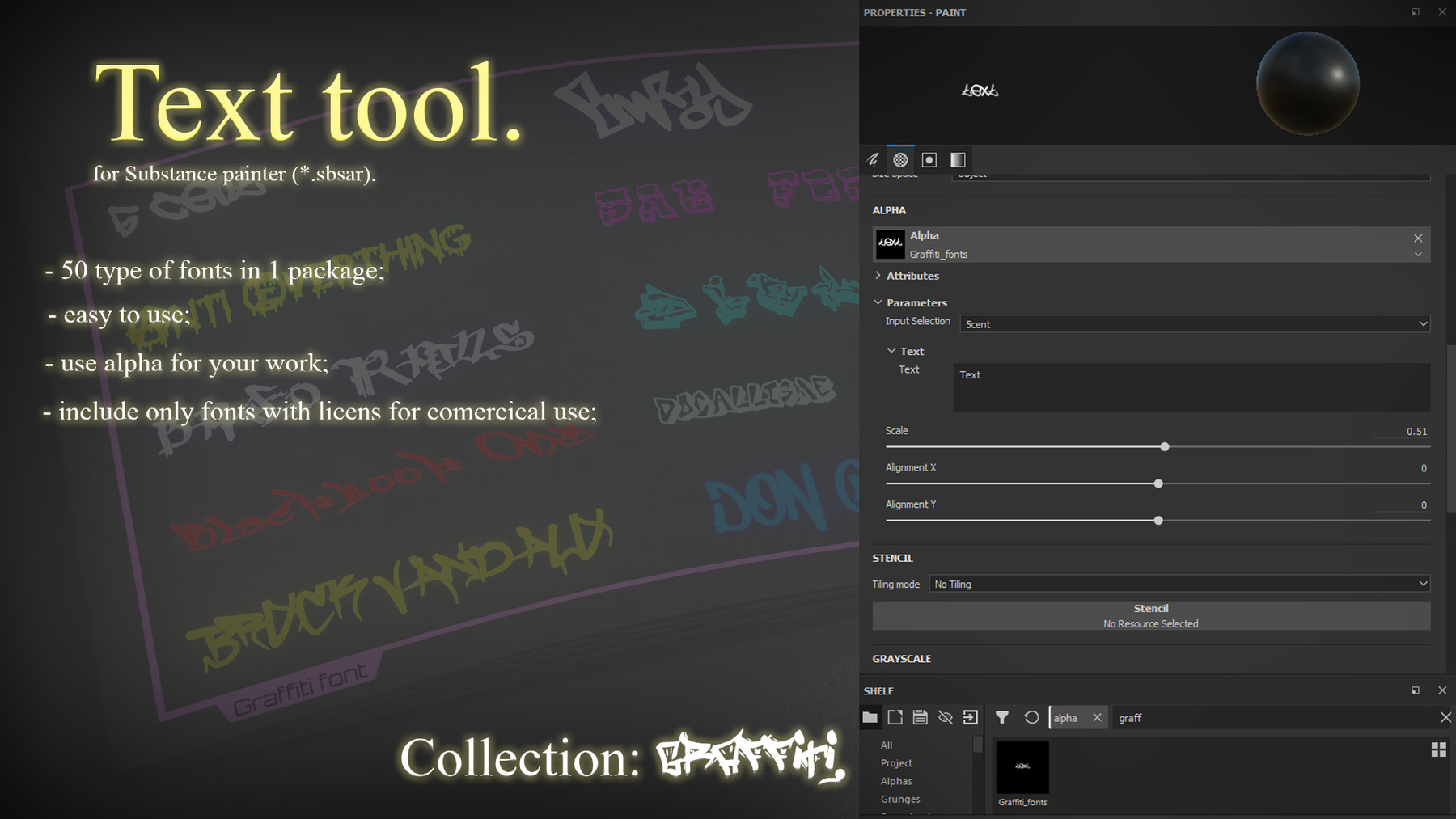Screen dimensions: 1456x819
Task: Select the grayscale gradient icon in Properties toolbar
Action: tap(958, 158)
